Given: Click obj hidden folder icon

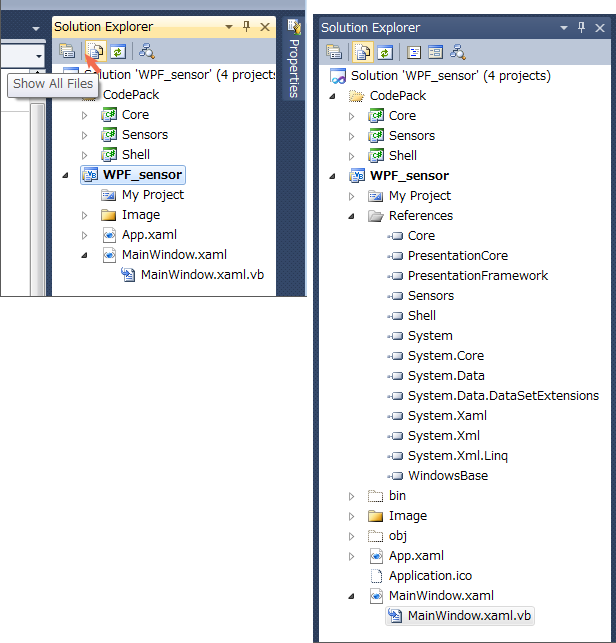Looking at the screenshot, I should 375,536.
